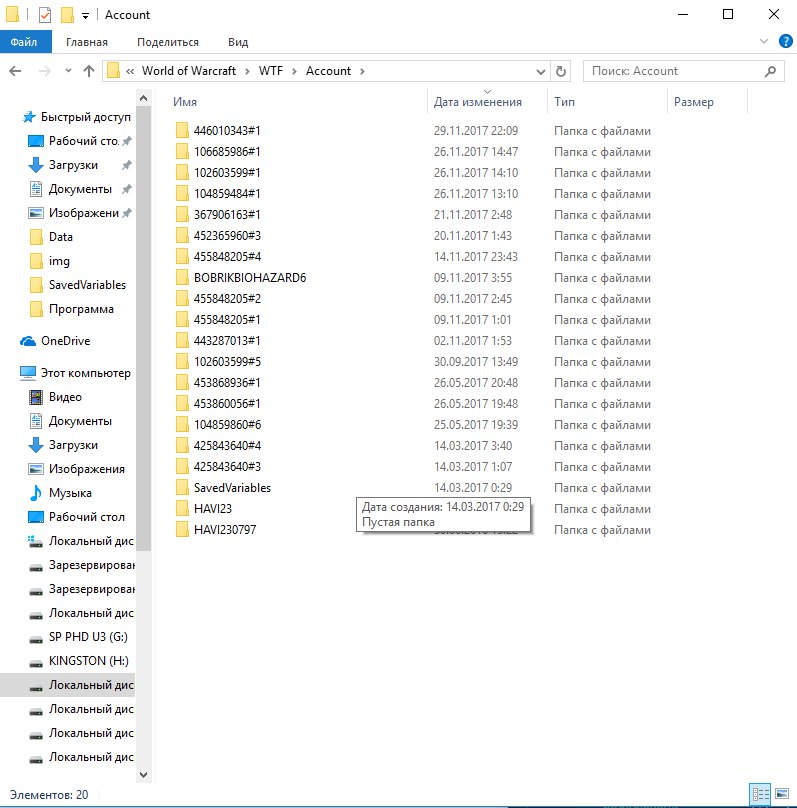Refresh the Account folder view
The height and width of the screenshot is (808, 797).
561,71
